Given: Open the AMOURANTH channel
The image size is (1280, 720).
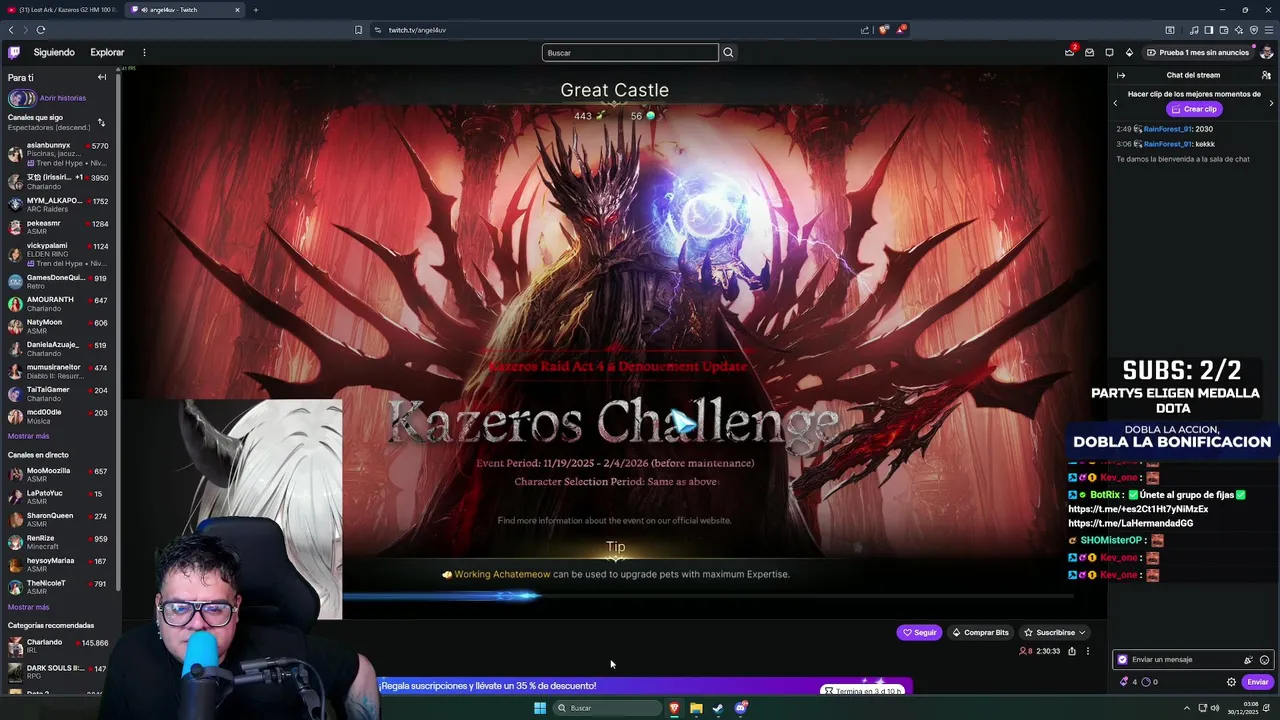Looking at the screenshot, I should pyautogui.click(x=60, y=304).
